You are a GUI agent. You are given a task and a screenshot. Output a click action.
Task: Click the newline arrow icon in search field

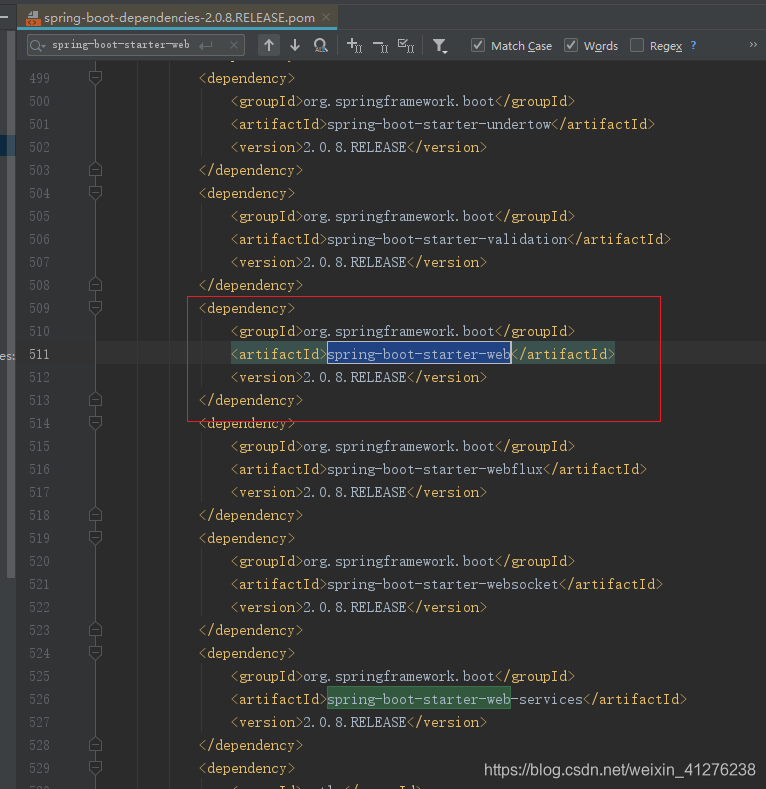(205, 45)
